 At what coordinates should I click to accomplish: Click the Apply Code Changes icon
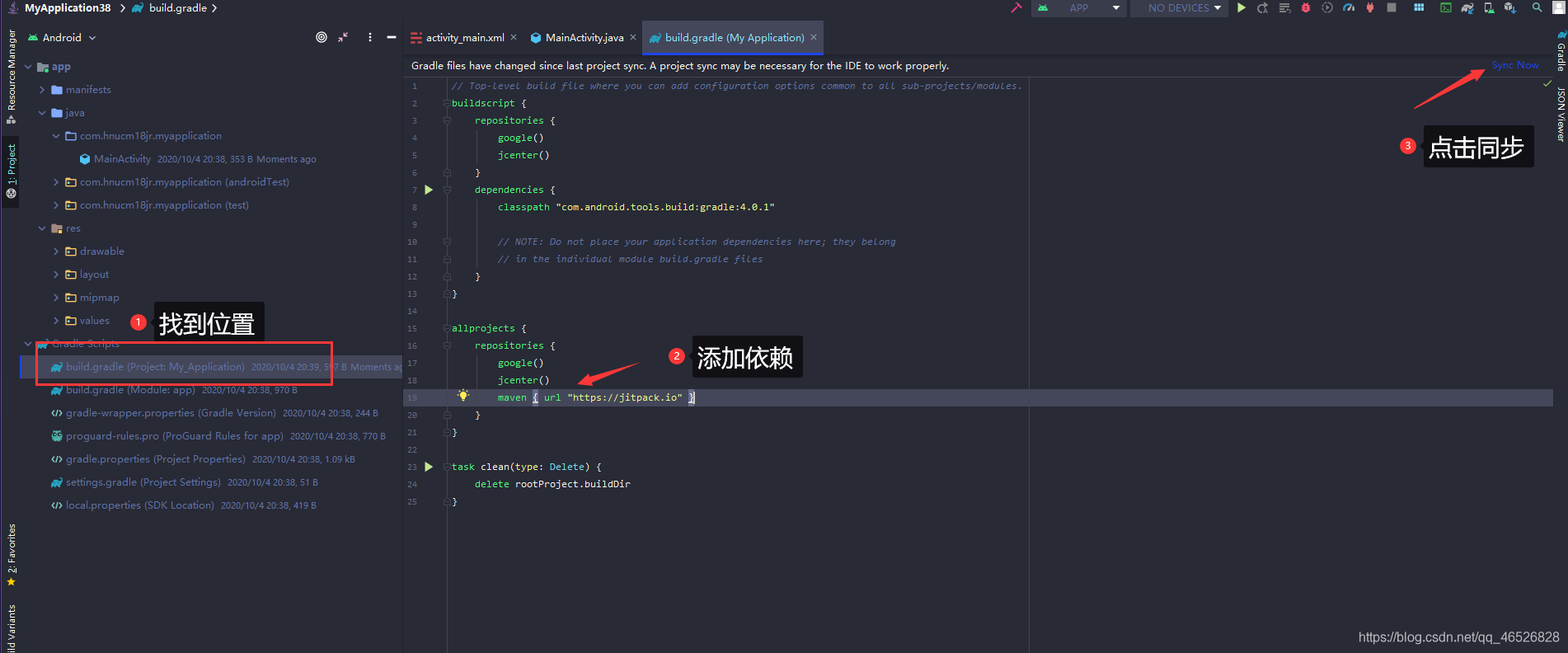pos(1284,7)
